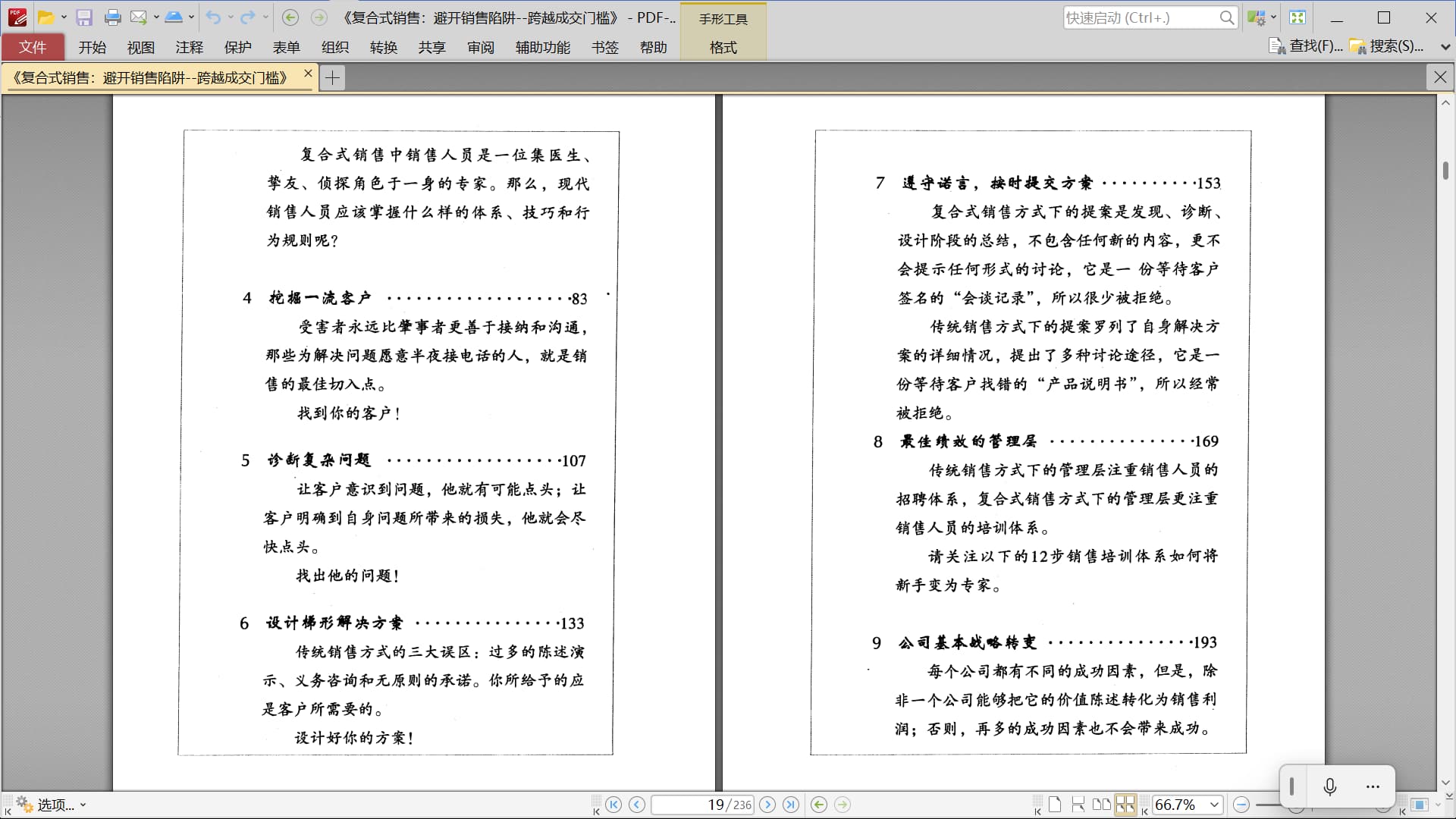This screenshot has width=1456, height=819.
Task: Undo the last action
Action: [x=213, y=17]
